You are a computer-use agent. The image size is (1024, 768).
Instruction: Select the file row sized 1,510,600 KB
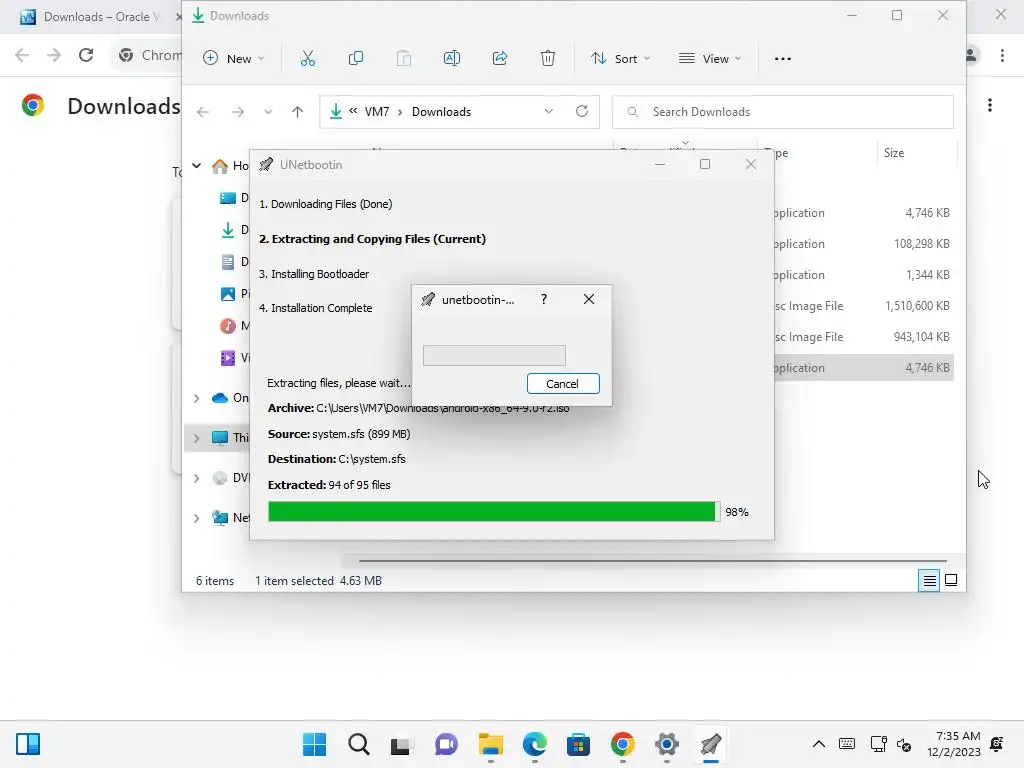pyautogui.click(x=861, y=306)
